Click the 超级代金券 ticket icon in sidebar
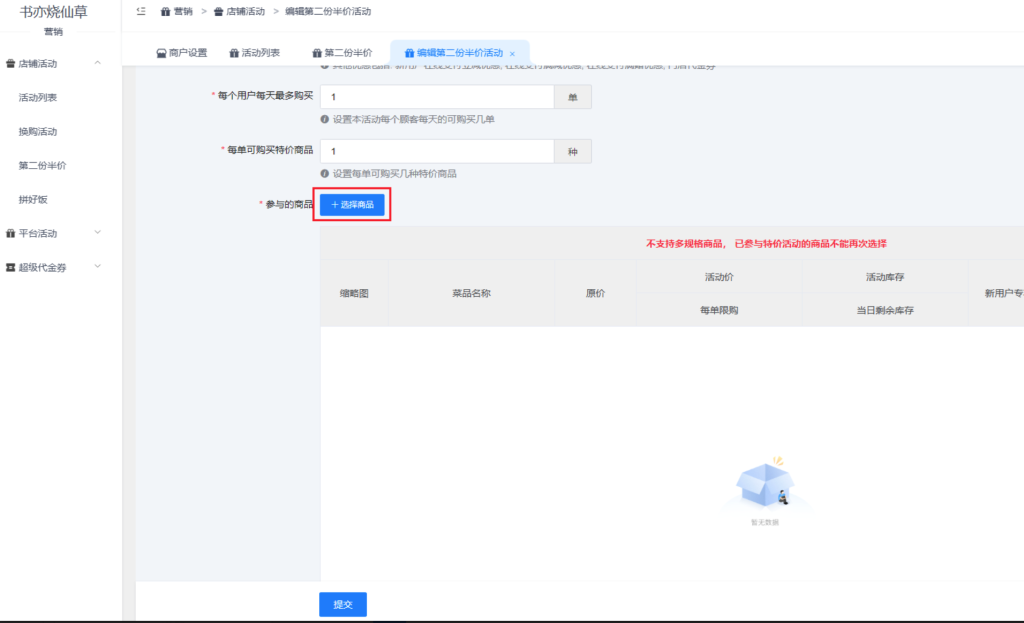Screen dimensions: 1024x623 click(10, 268)
